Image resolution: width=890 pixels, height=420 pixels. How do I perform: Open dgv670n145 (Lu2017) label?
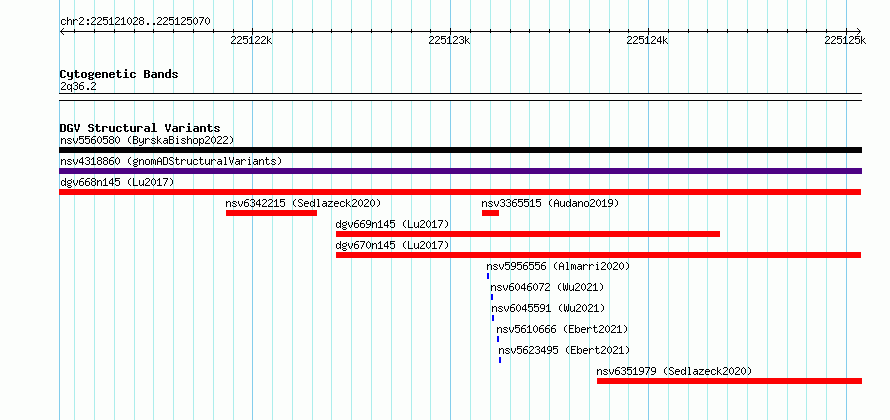click(392, 245)
